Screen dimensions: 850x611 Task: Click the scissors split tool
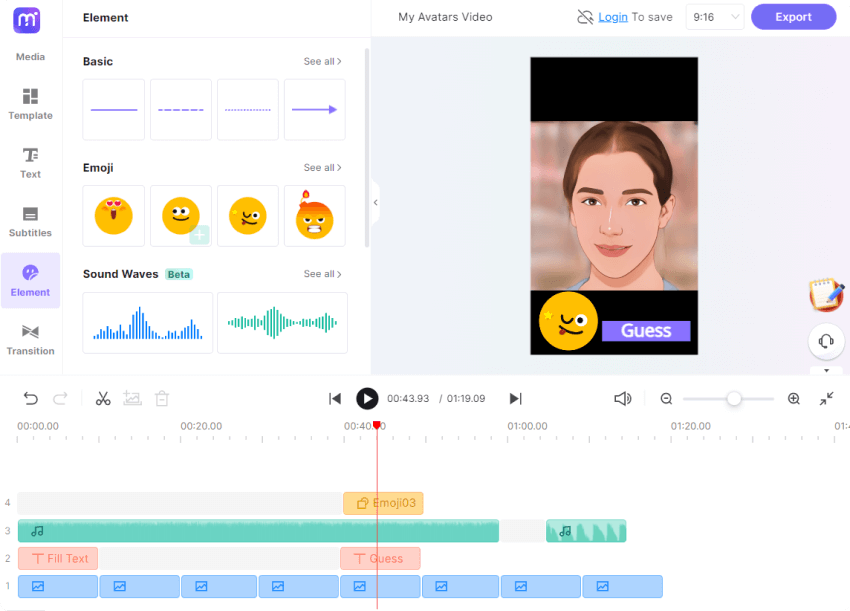[103, 399]
